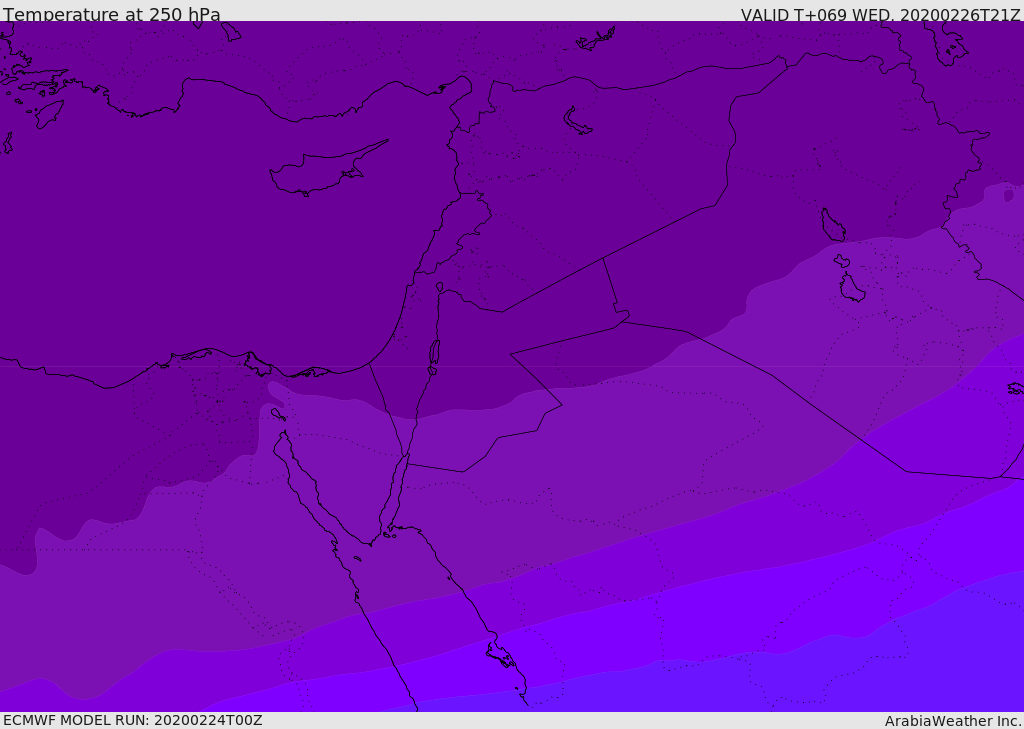The width and height of the screenshot is (1024, 729).
Task: Click Lake Tharthar in Iraq
Action: (832, 225)
